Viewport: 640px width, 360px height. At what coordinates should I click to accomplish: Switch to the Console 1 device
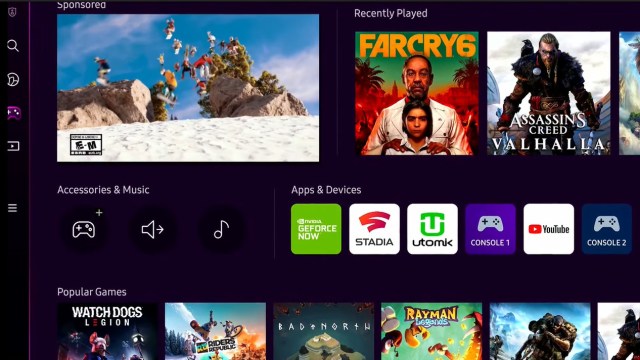[x=490, y=229]
